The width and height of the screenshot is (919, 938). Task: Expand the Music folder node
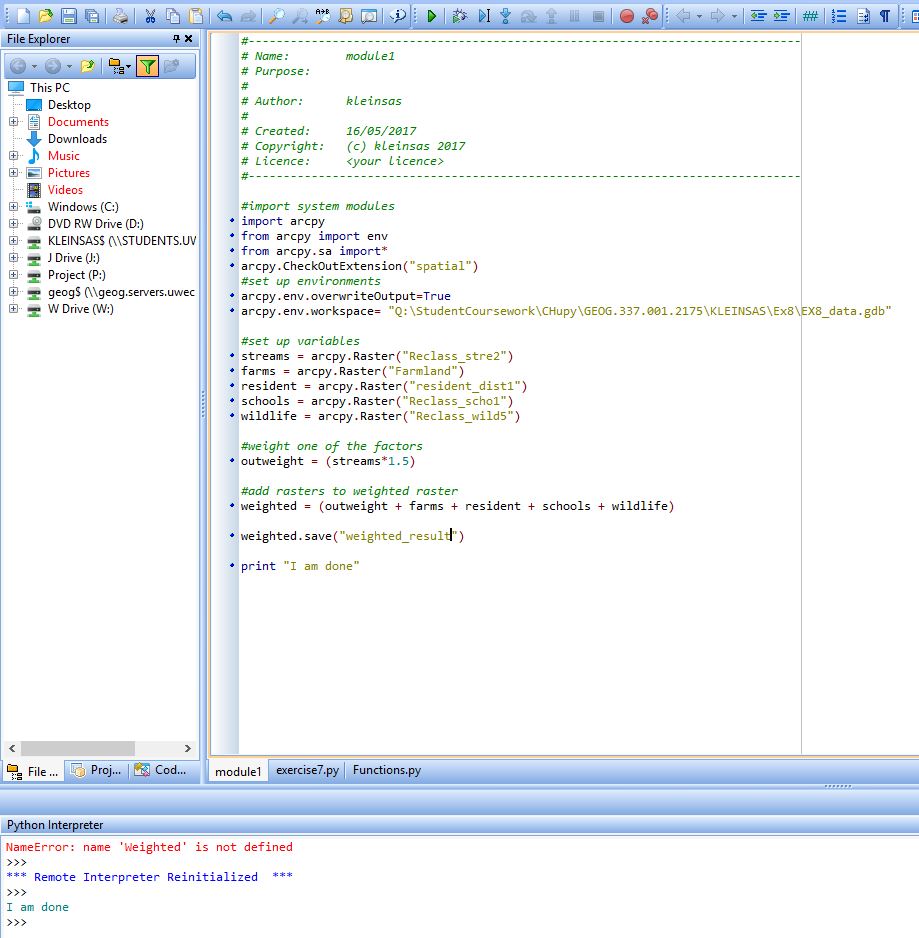click(x=13, y=156)
